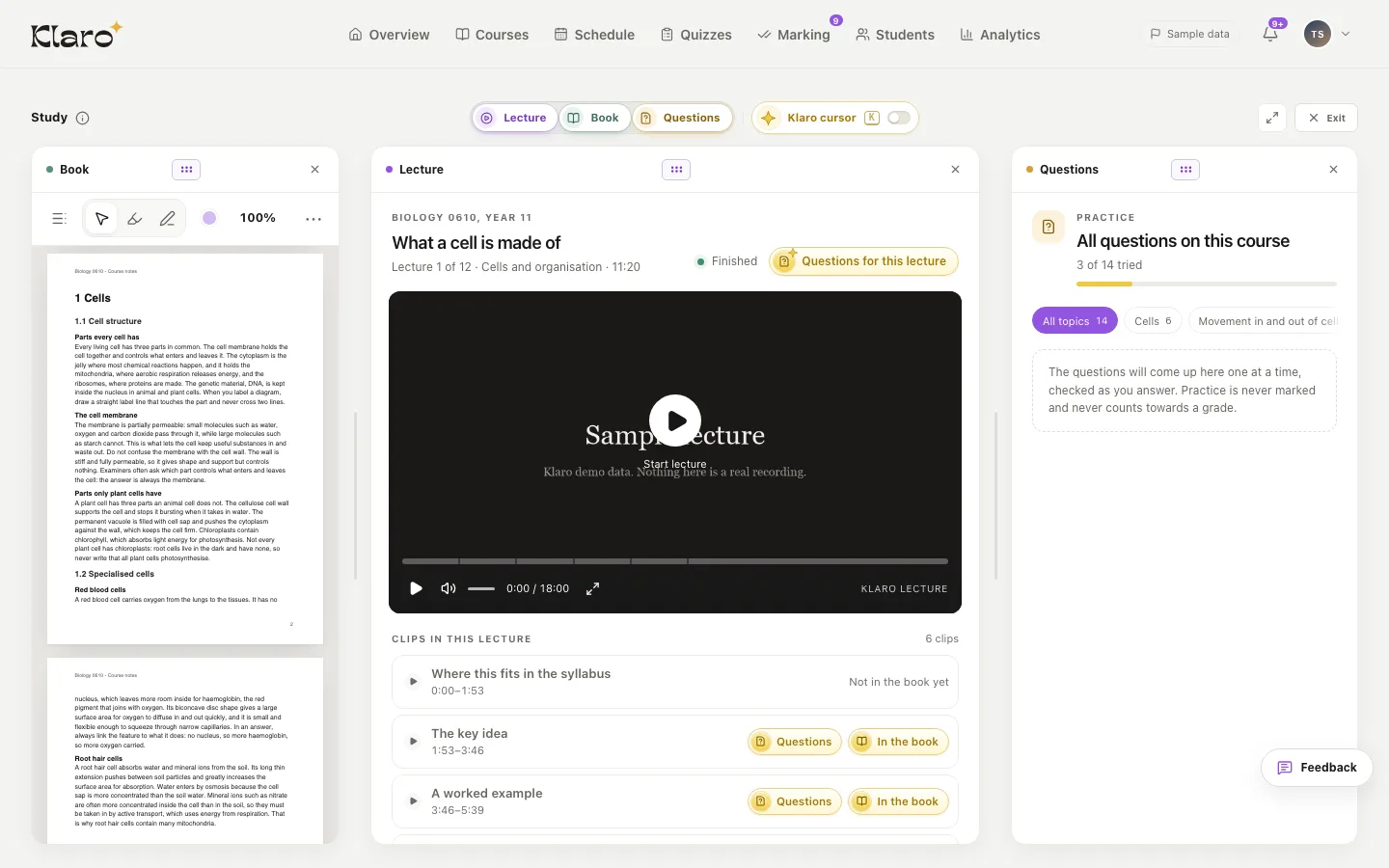Select the pen drawing tool
The height and width of the screenshot is (868, 1389).
pyautogui.click(x=168, y=219)
